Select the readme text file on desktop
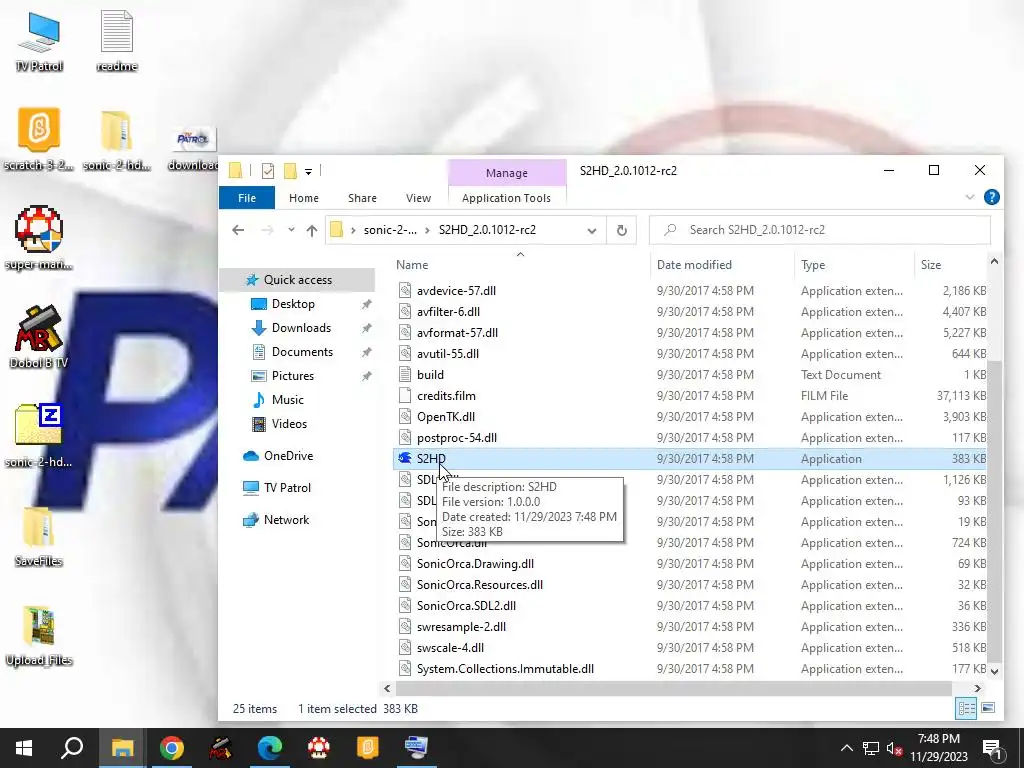This screenshot has height=768, width=1024. pos(116,40)
